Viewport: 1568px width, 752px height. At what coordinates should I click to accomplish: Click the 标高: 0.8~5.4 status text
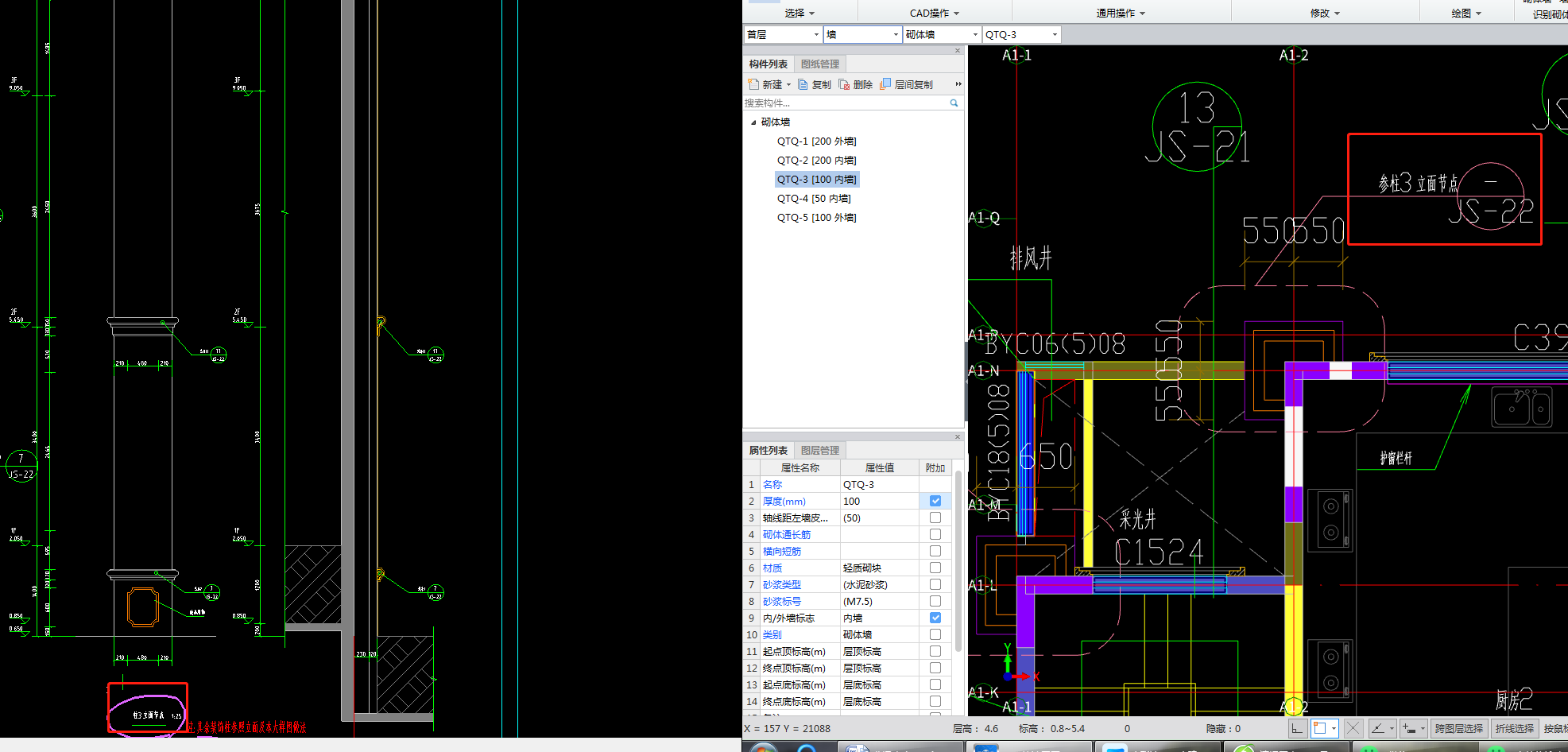click(1051, 728)
